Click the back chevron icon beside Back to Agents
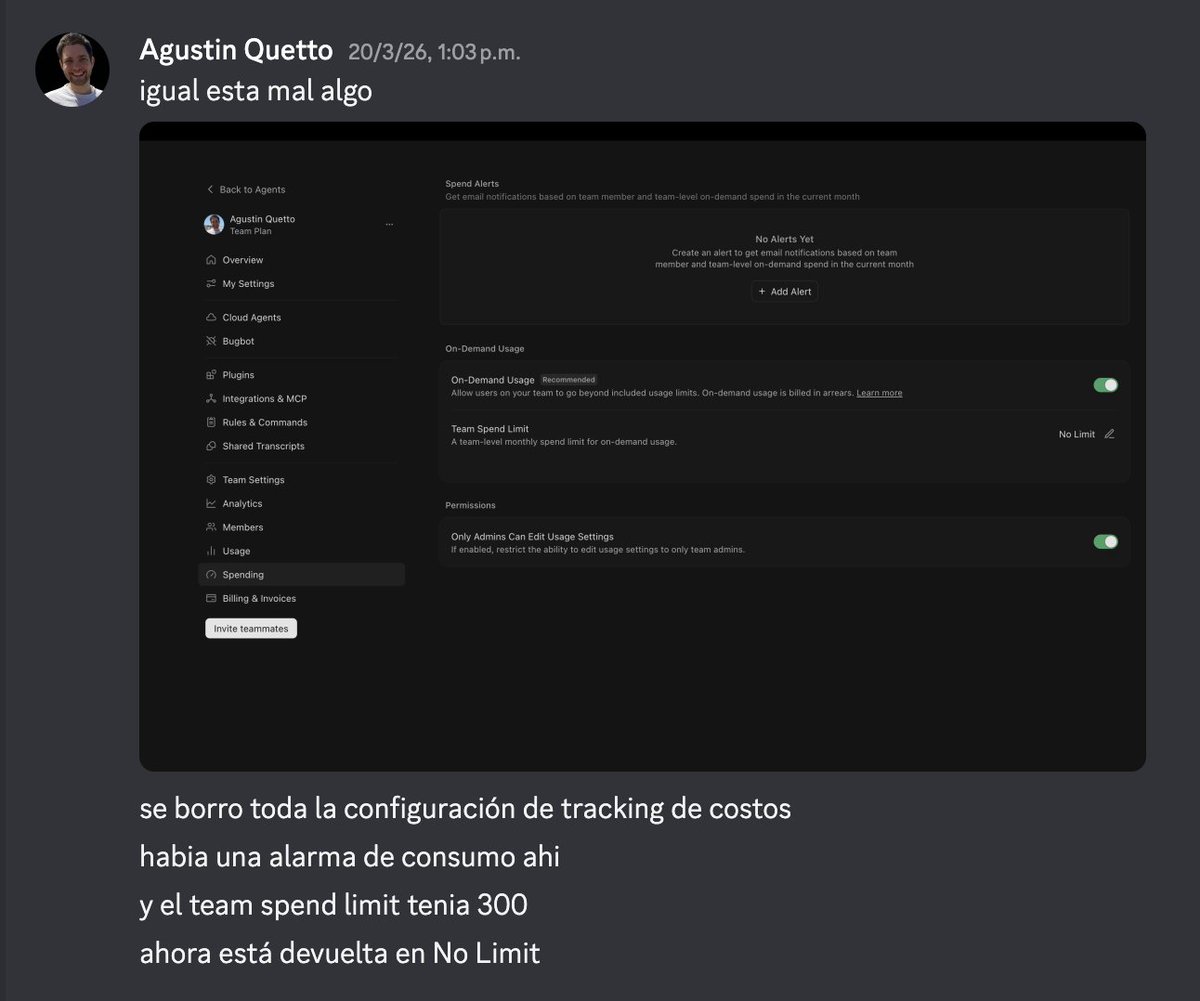1200x1001 pixels. pyautogui.click(x=210, y=190)
